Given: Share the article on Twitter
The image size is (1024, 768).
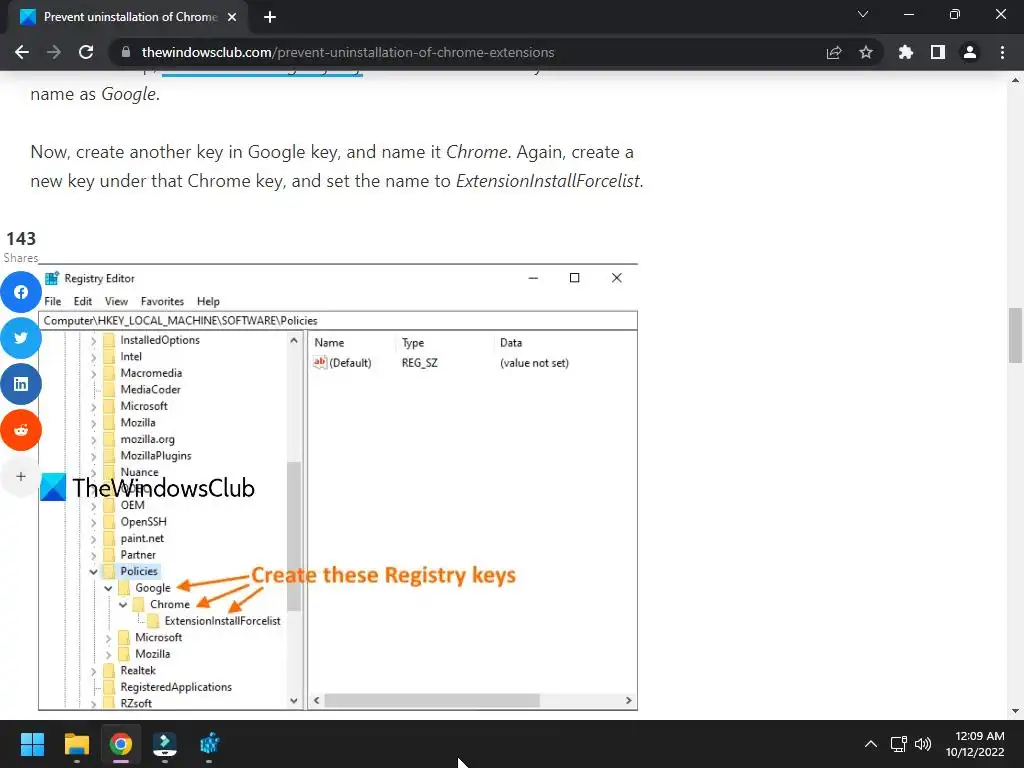Looking at the screenshot, I should pos(21,338).
